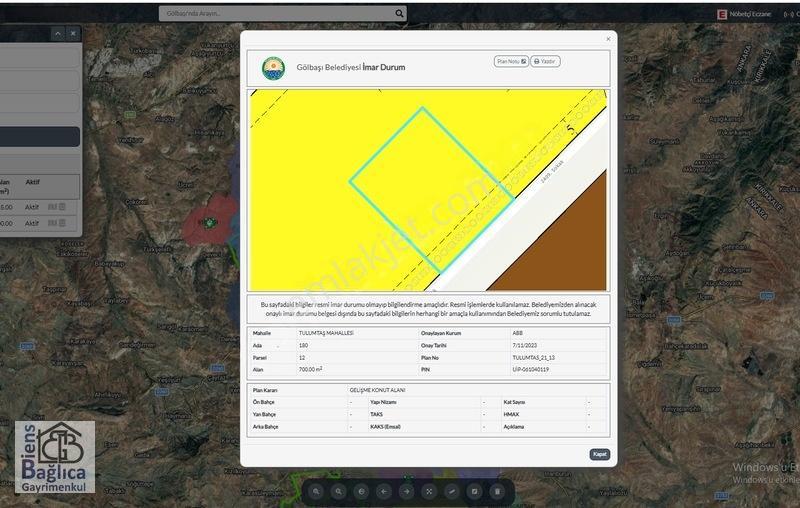Go to next map view with right arrow
The width and height of the screenshot is (800, 508).
407,492
